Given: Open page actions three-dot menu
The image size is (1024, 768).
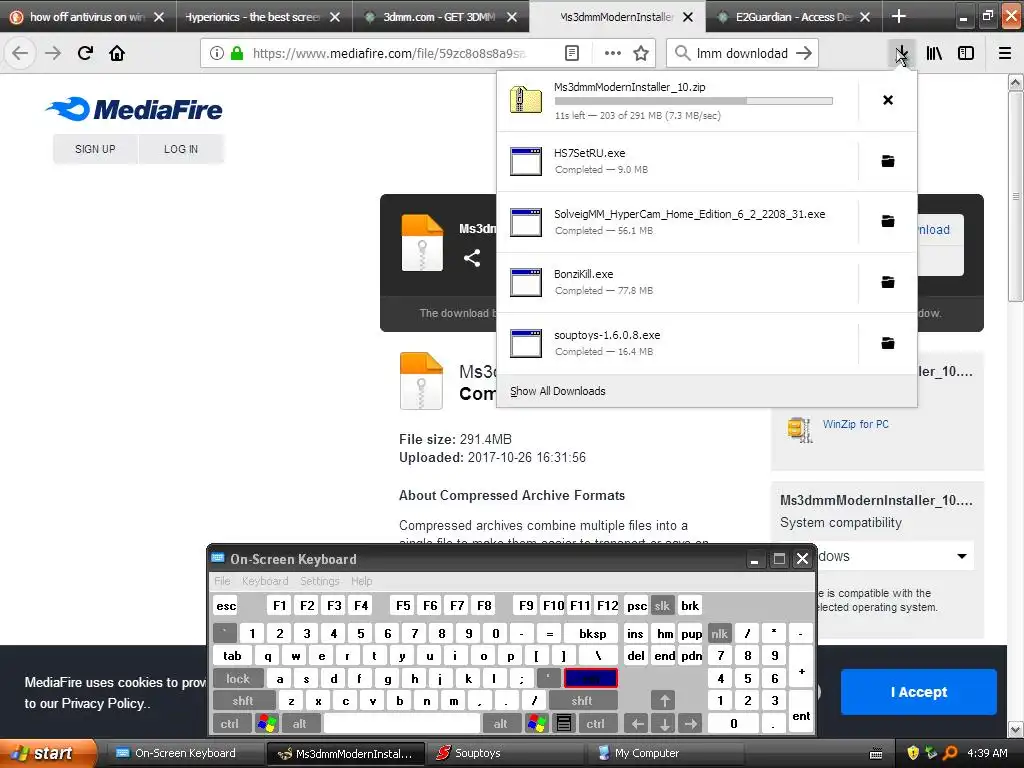Looking at the screenshot, I should (613, 54).
